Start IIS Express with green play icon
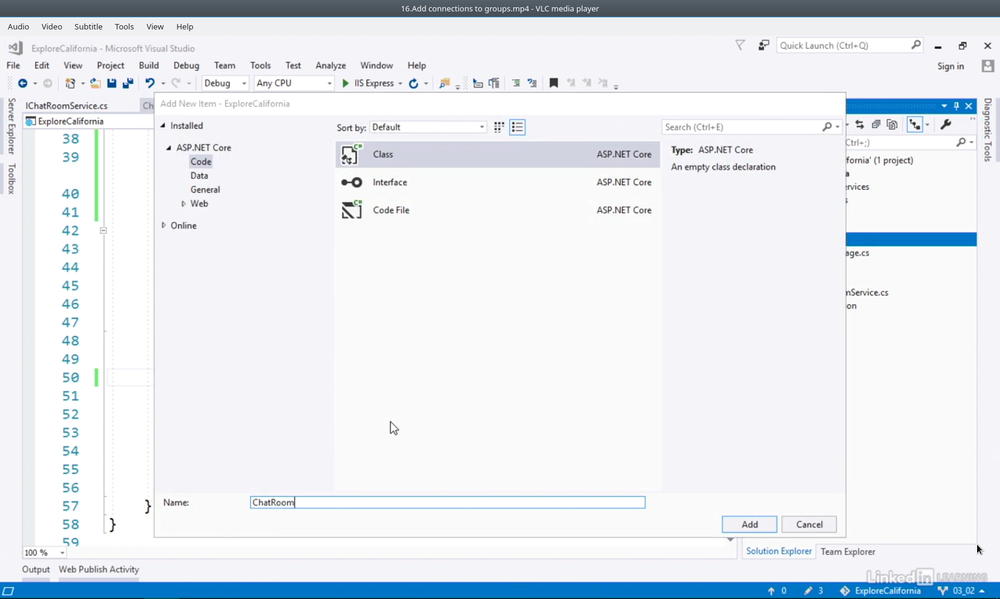Image resolution: width=1000 pixels, height=599 pixels. coord(346,83)
